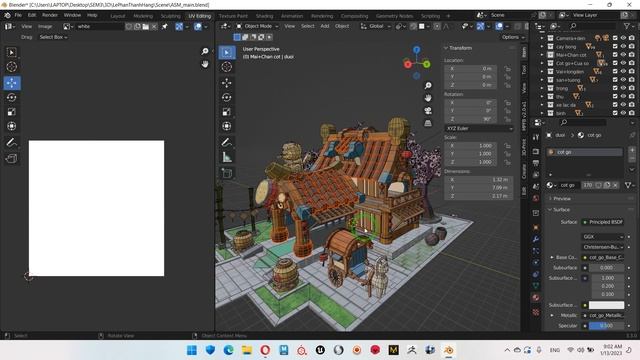Select the Move tool in UV editor
Viewport: 640px width, 360px height.
(x=11, y=83)
